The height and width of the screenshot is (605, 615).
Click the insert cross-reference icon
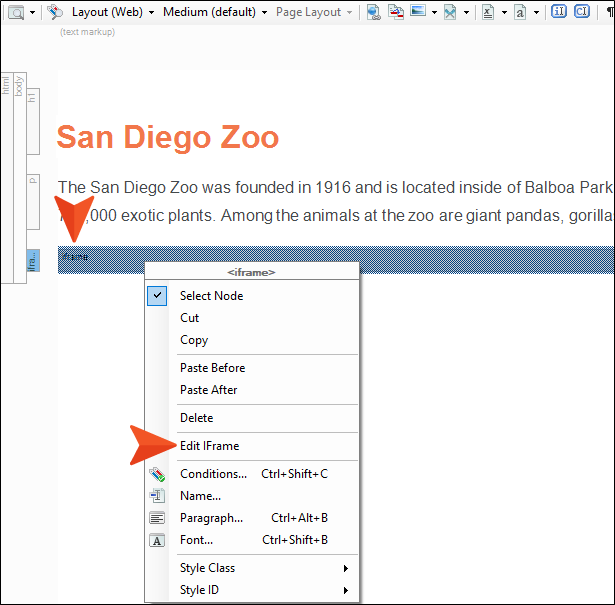coord(396,12)
